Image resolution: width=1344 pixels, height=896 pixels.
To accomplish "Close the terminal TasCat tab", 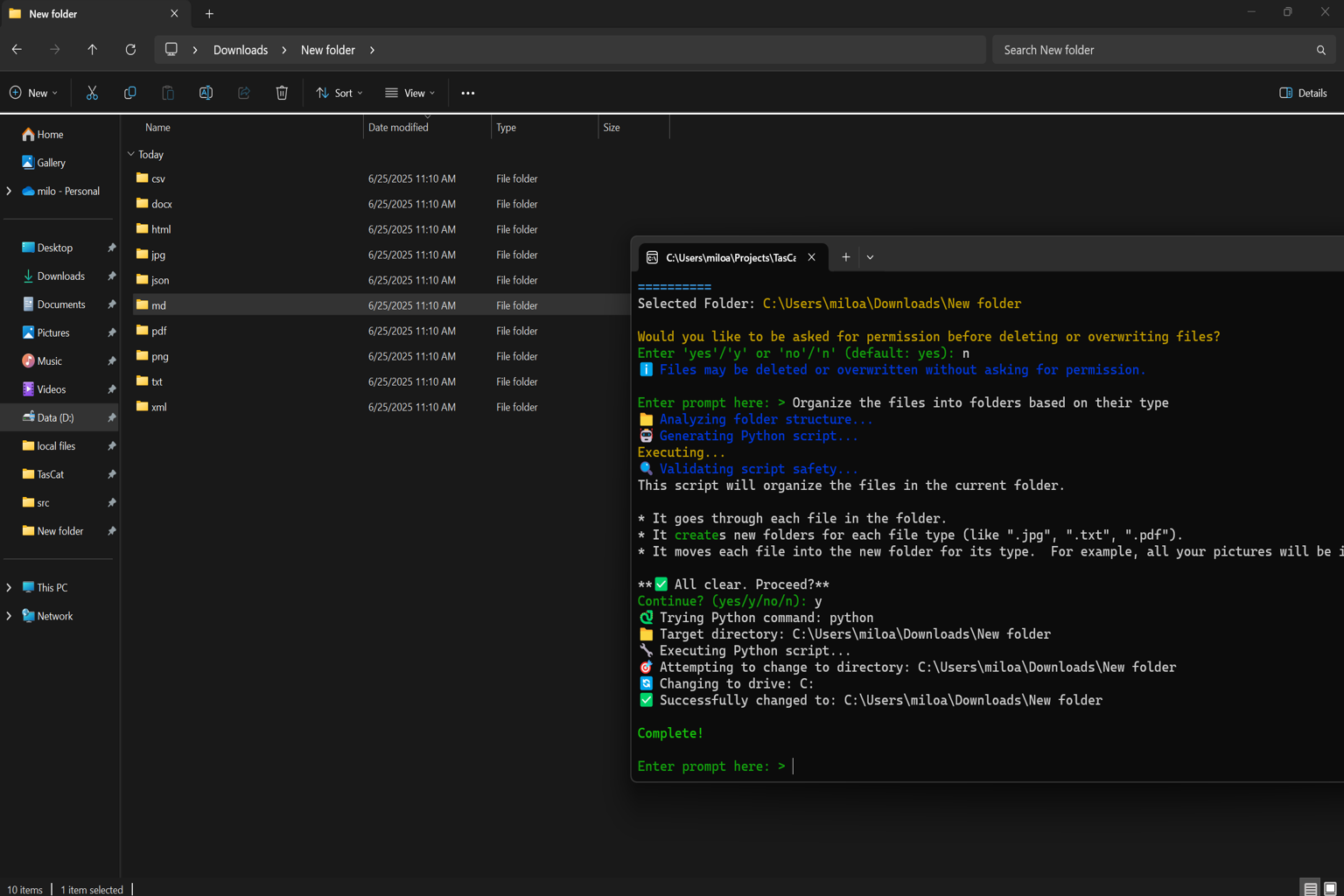I will click(x=812, y=257).
